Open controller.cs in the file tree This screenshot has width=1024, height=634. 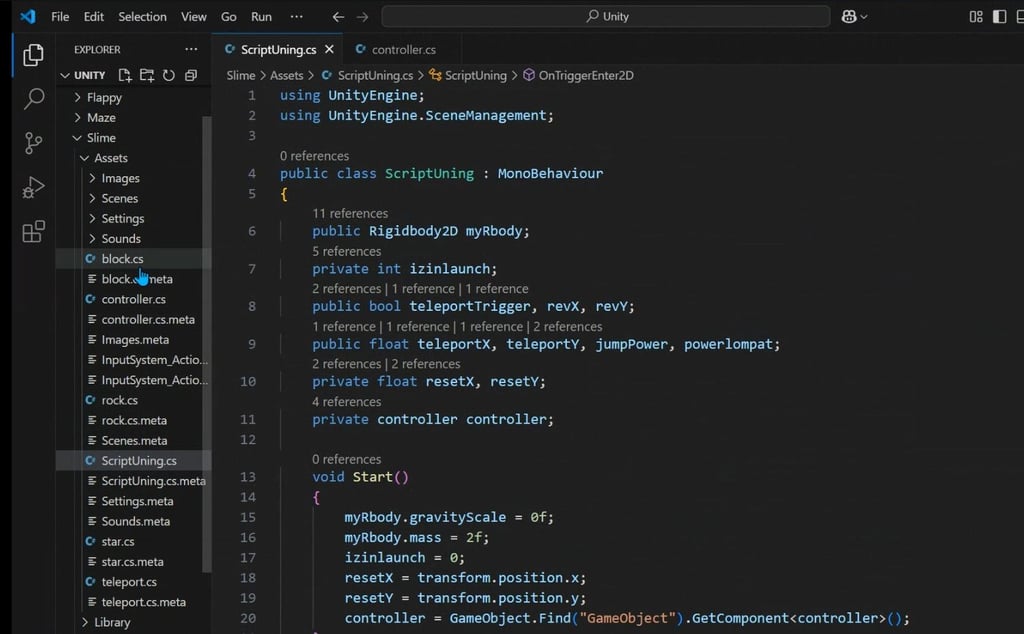pyautogui.click(x=133, y=300)
